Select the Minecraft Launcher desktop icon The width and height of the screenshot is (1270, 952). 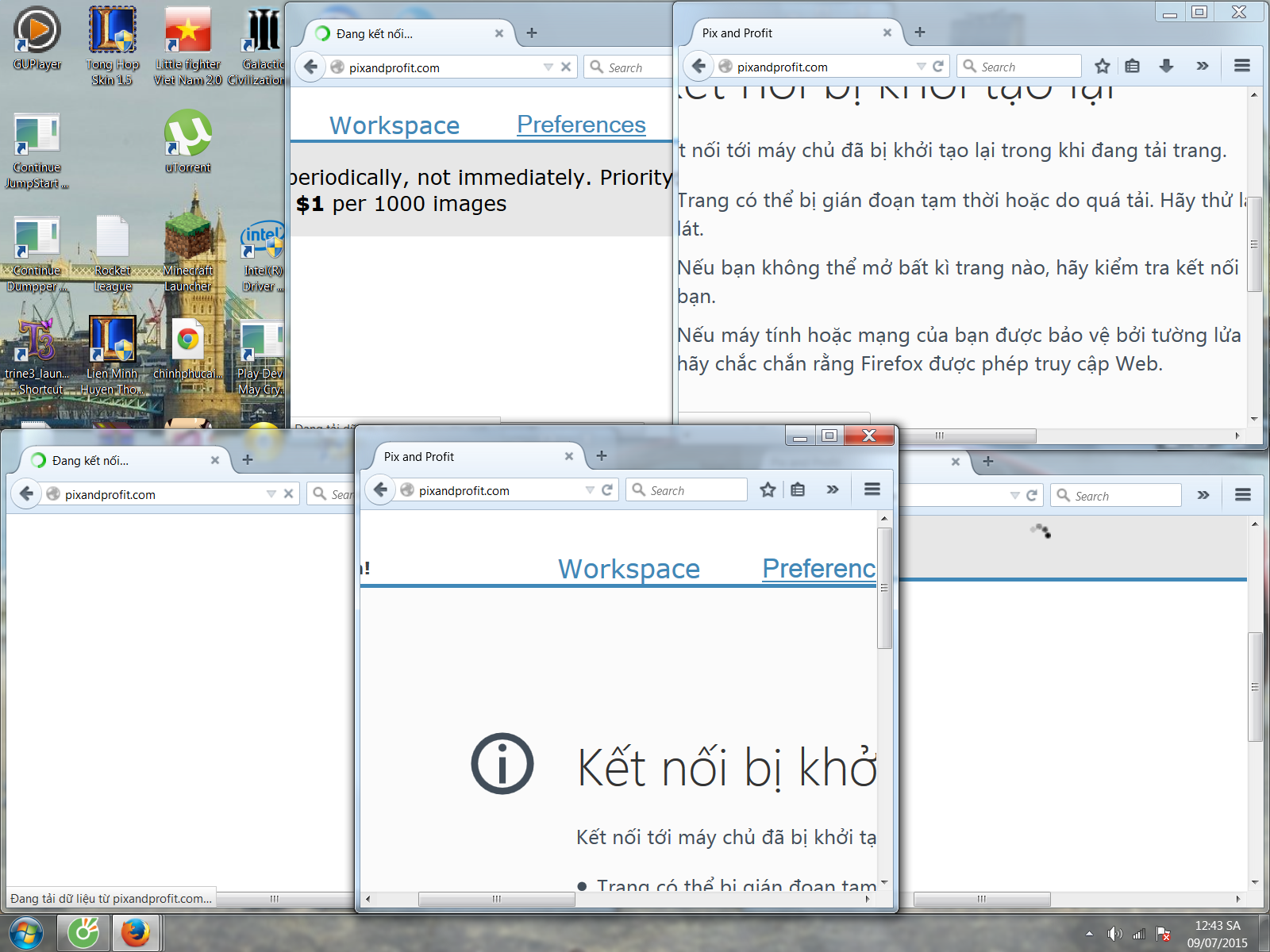188,252
